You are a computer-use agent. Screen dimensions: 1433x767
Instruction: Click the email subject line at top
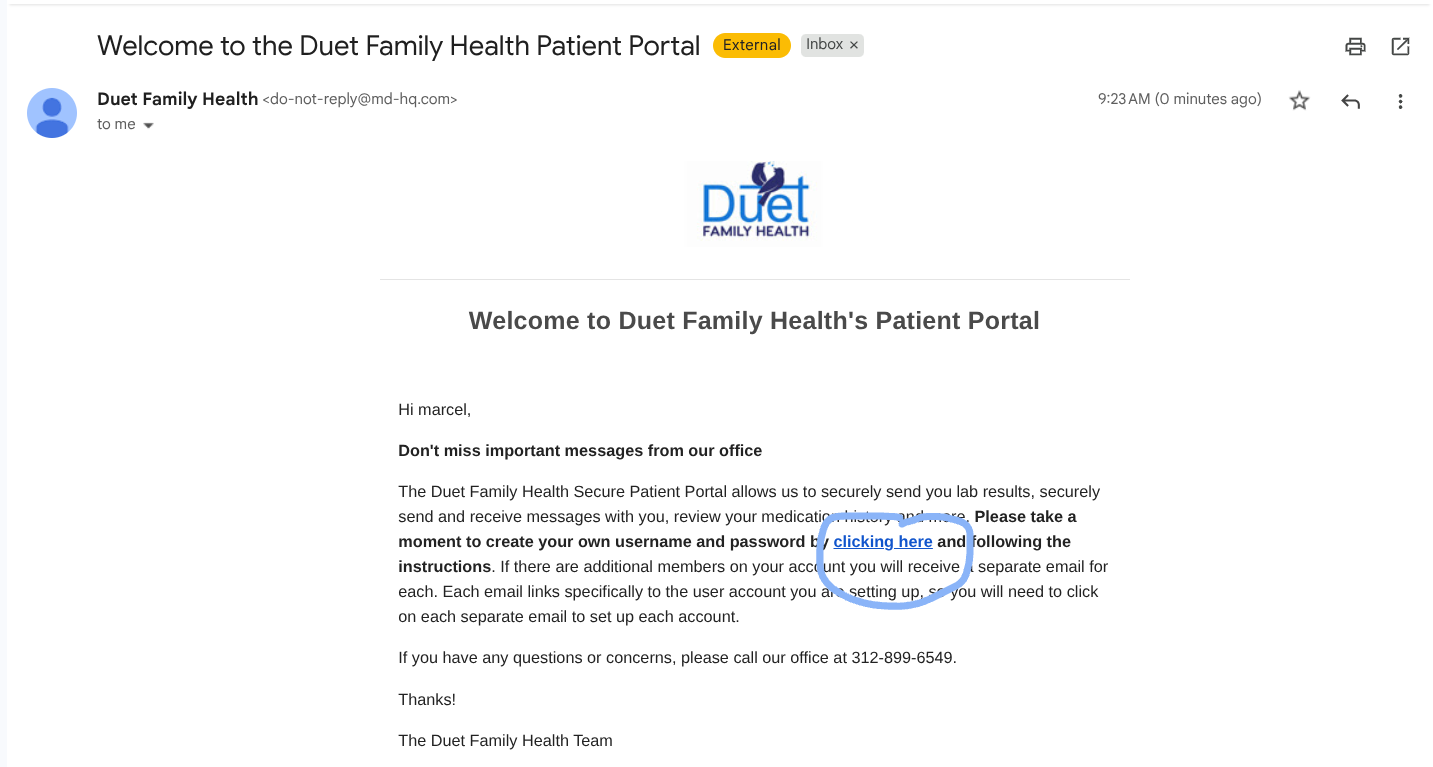click(x=398, y=46)
